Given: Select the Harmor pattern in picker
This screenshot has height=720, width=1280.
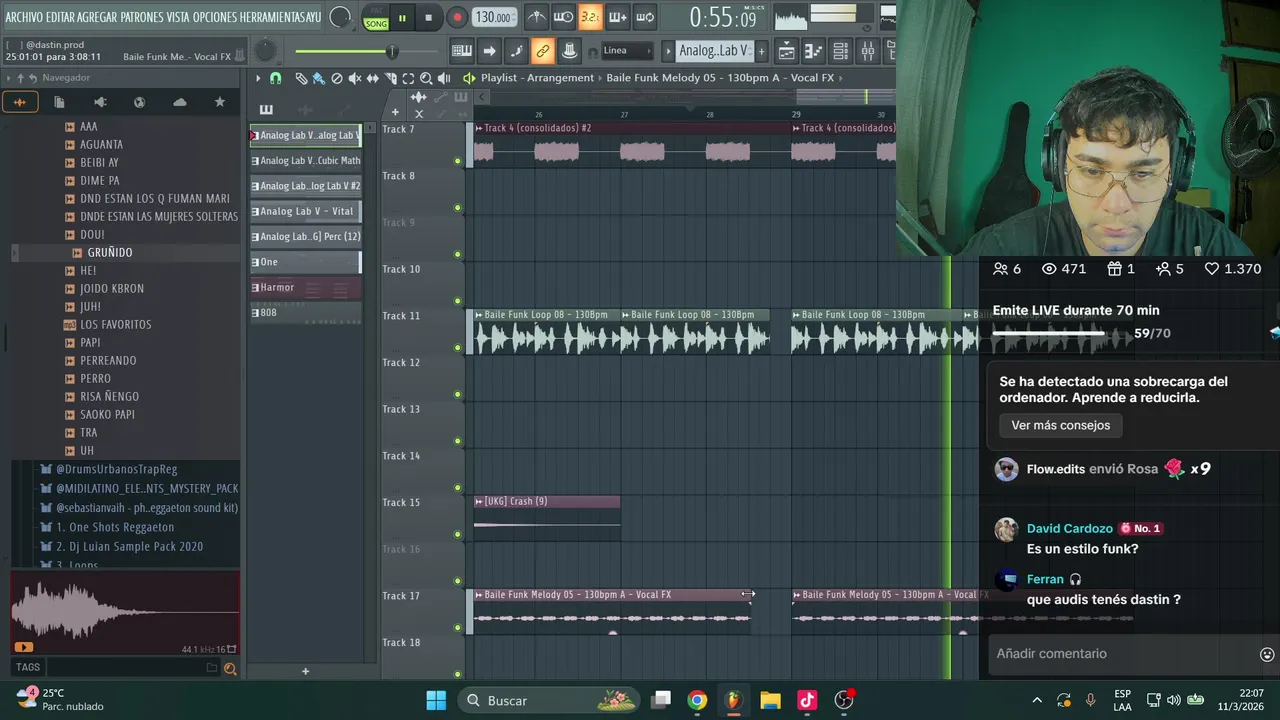Looking at the screenshot, I should click(306, 287).
